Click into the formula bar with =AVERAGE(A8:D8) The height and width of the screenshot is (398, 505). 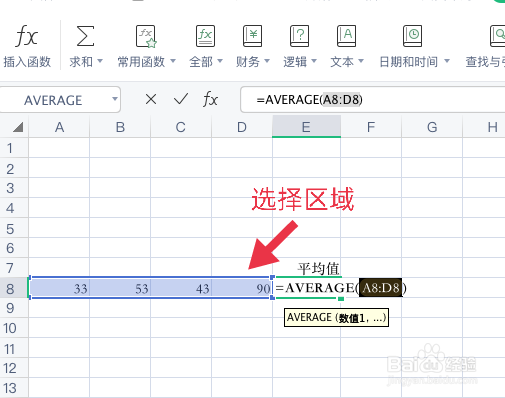click(x=372, y=99)
